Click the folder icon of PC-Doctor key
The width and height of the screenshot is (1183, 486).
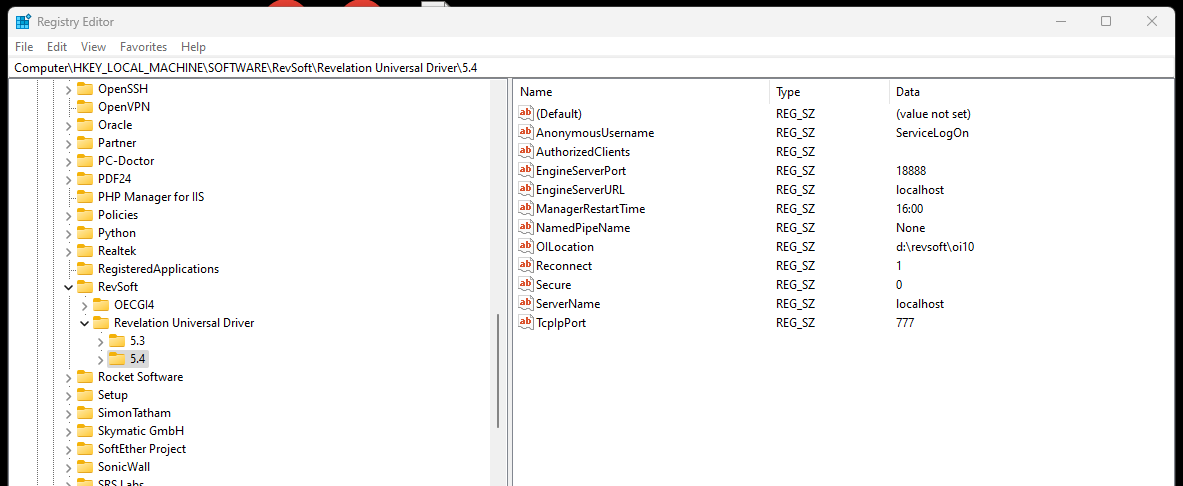[x=84, y=161]
